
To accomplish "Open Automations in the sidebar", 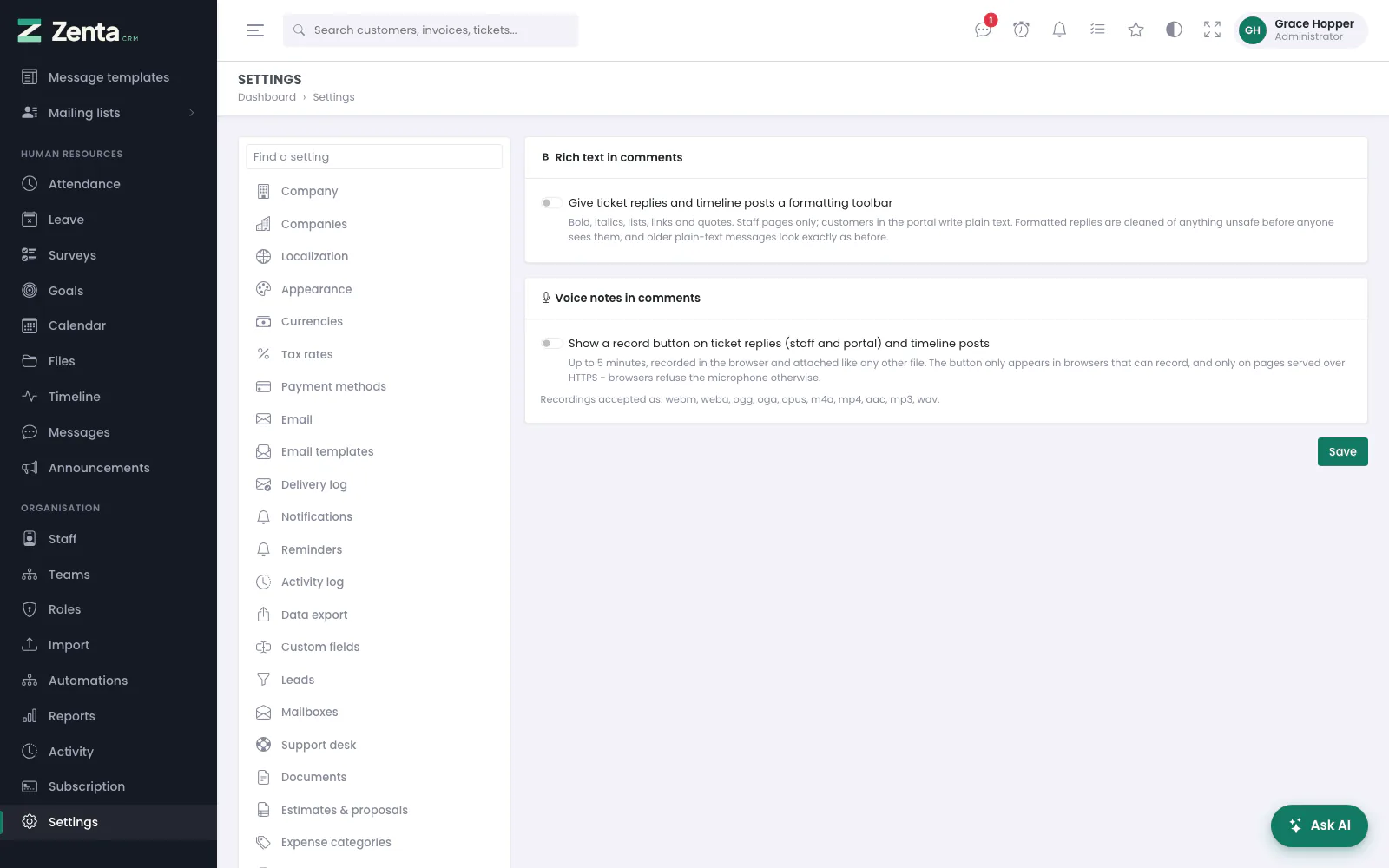I will pos(109,681).
